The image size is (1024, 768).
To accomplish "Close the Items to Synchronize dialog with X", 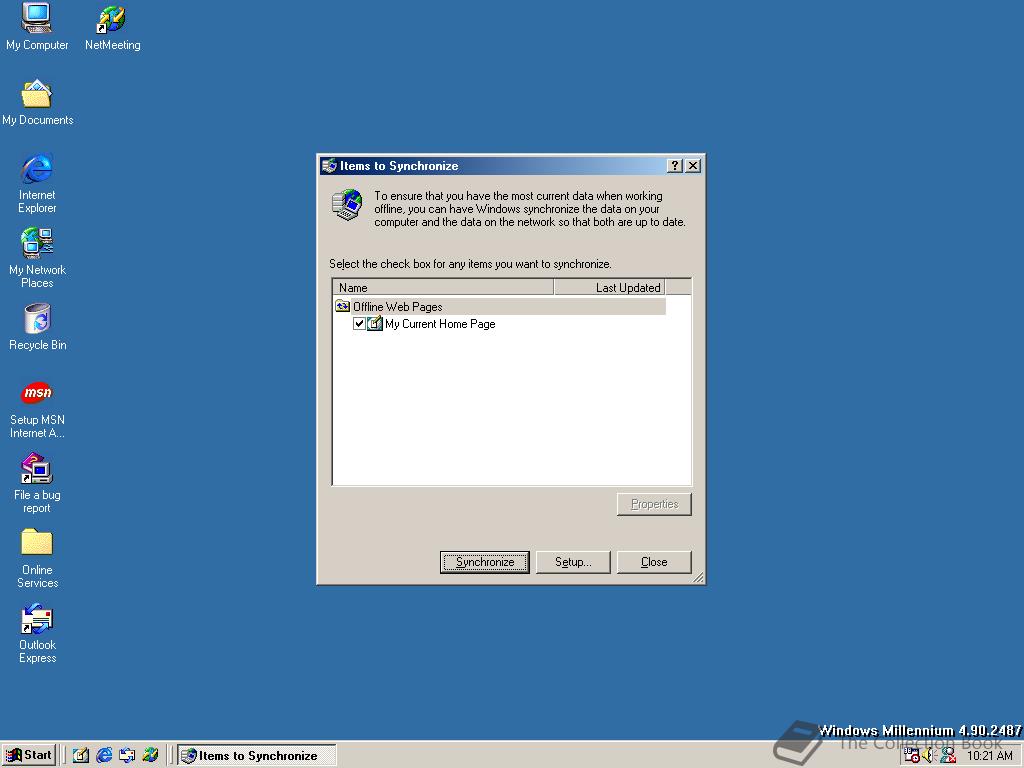I will click(693, 166).
